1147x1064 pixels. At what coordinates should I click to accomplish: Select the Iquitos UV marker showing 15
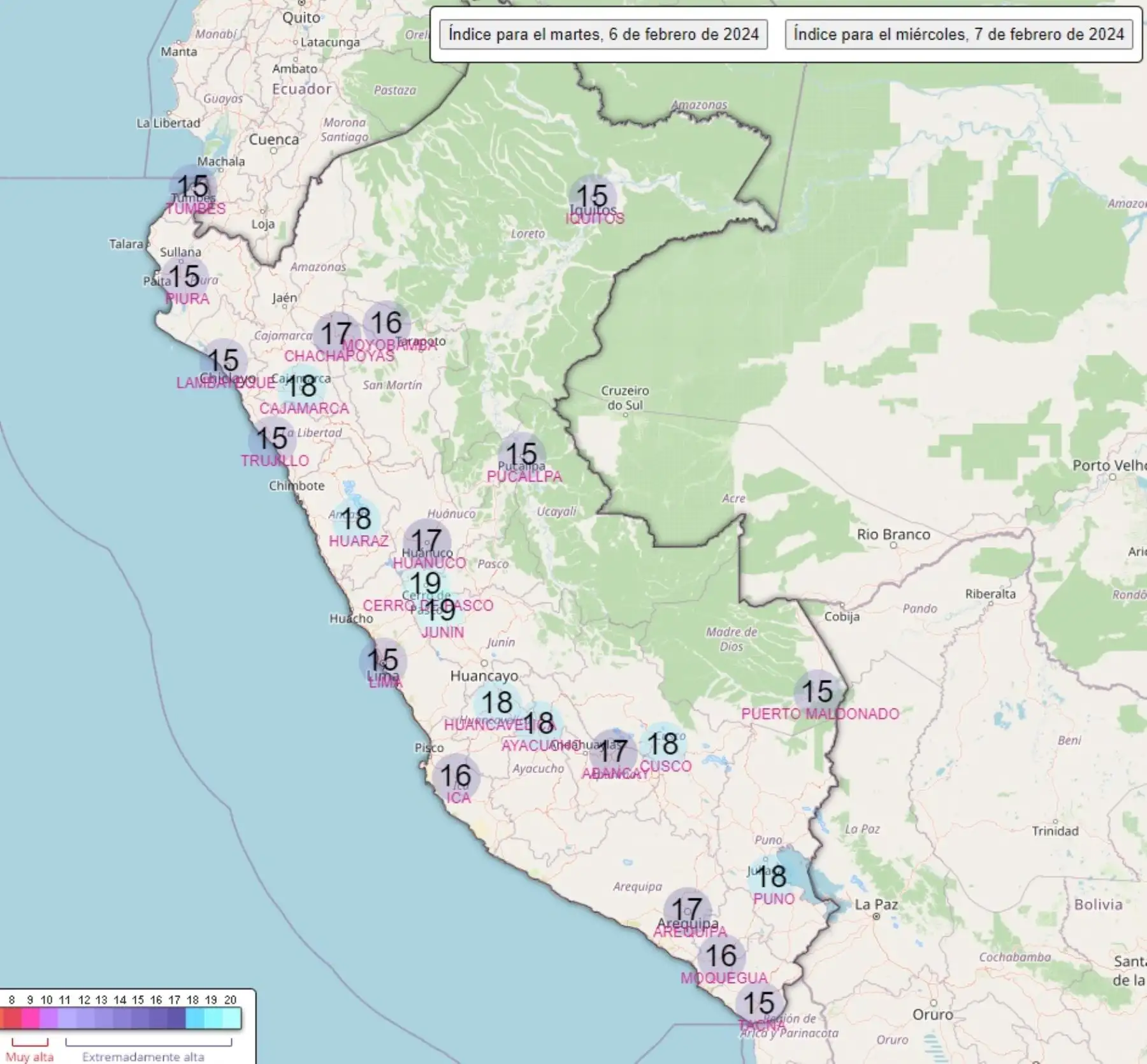[x=592, y=197]
